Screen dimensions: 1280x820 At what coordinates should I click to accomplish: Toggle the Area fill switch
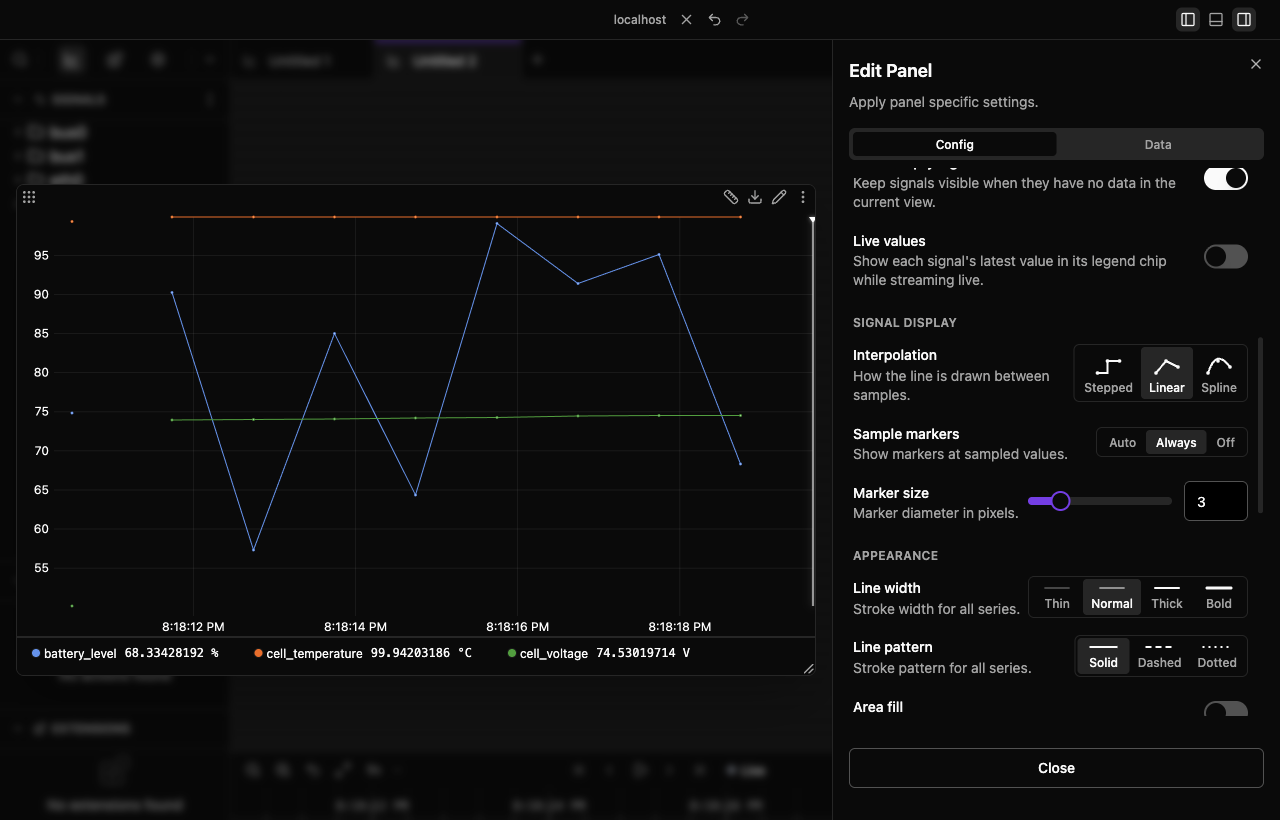(x=1226, y=710)
